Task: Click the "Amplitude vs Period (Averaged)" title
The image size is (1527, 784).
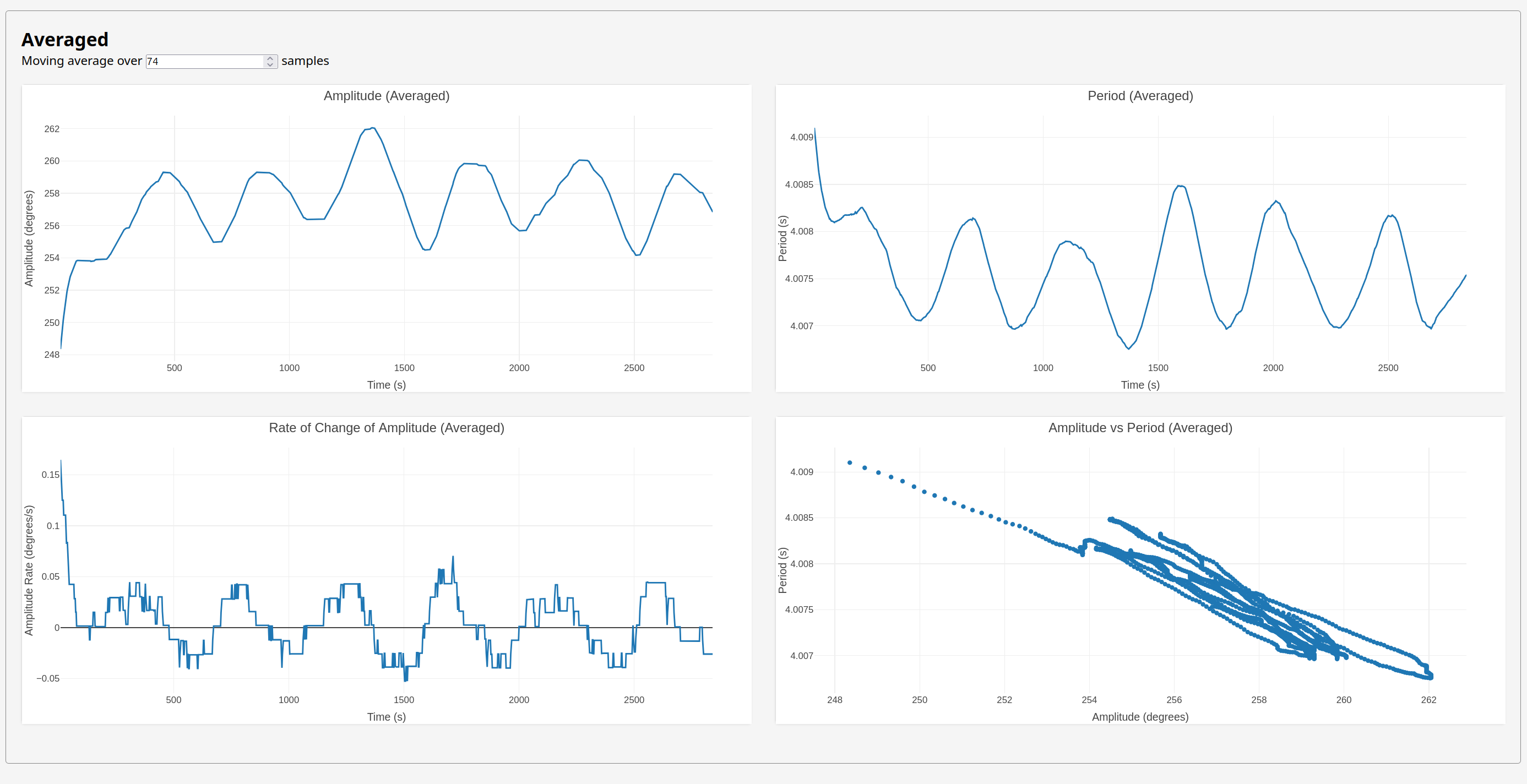Action: (1140, 428)
